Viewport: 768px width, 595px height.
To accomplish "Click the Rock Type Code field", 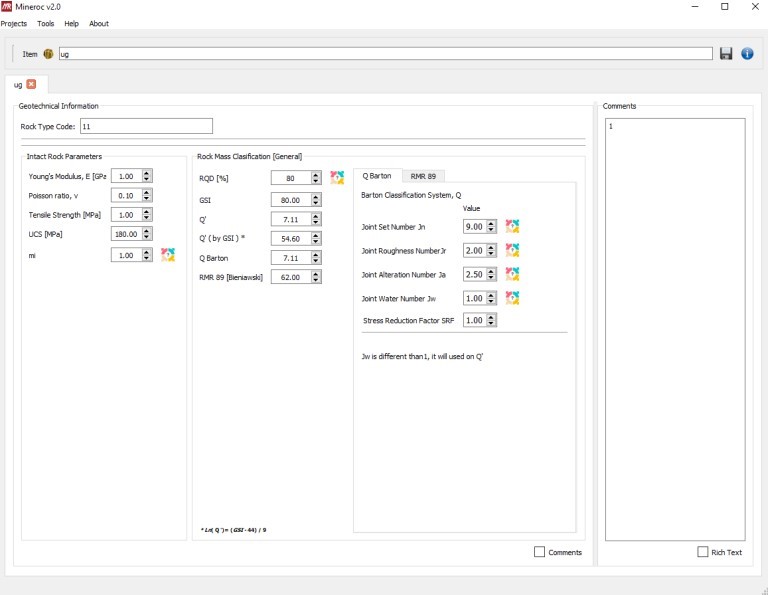I will pos(146,126).
